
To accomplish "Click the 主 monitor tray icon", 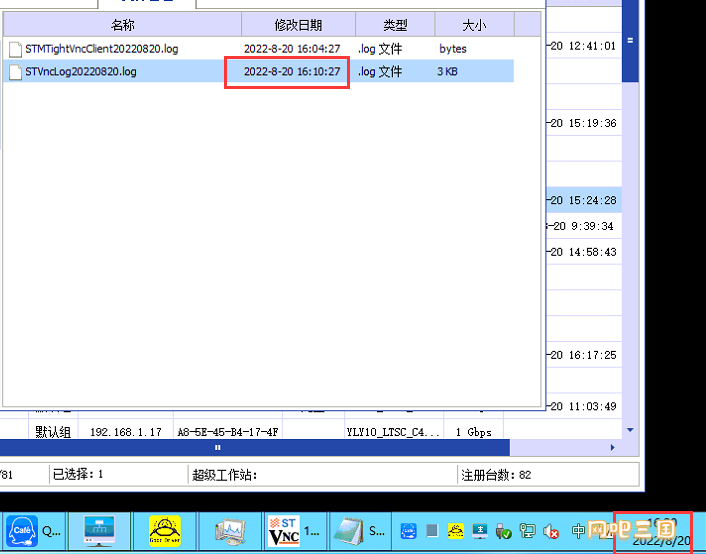I will pyautogui.click(x=480, y=531).
